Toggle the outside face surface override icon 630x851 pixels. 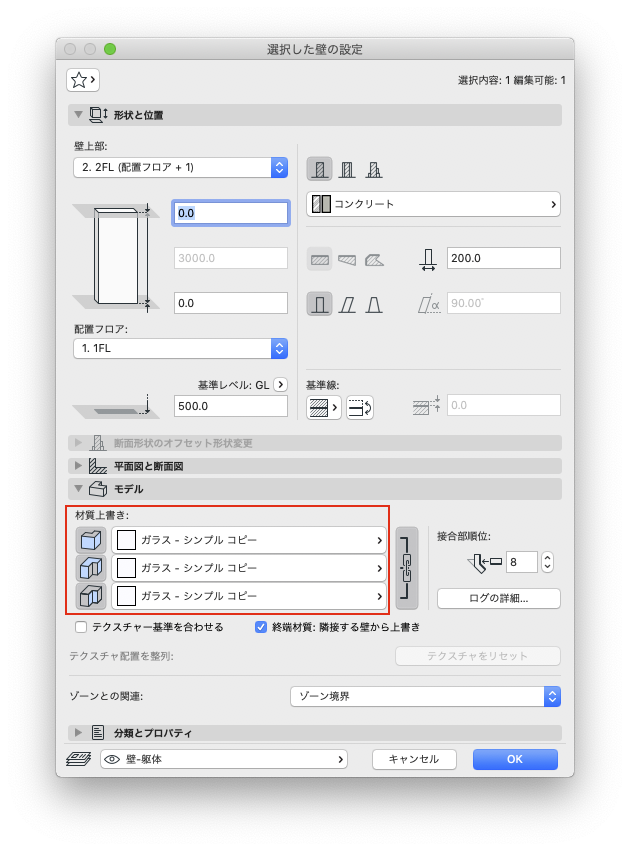click(91, 540)
